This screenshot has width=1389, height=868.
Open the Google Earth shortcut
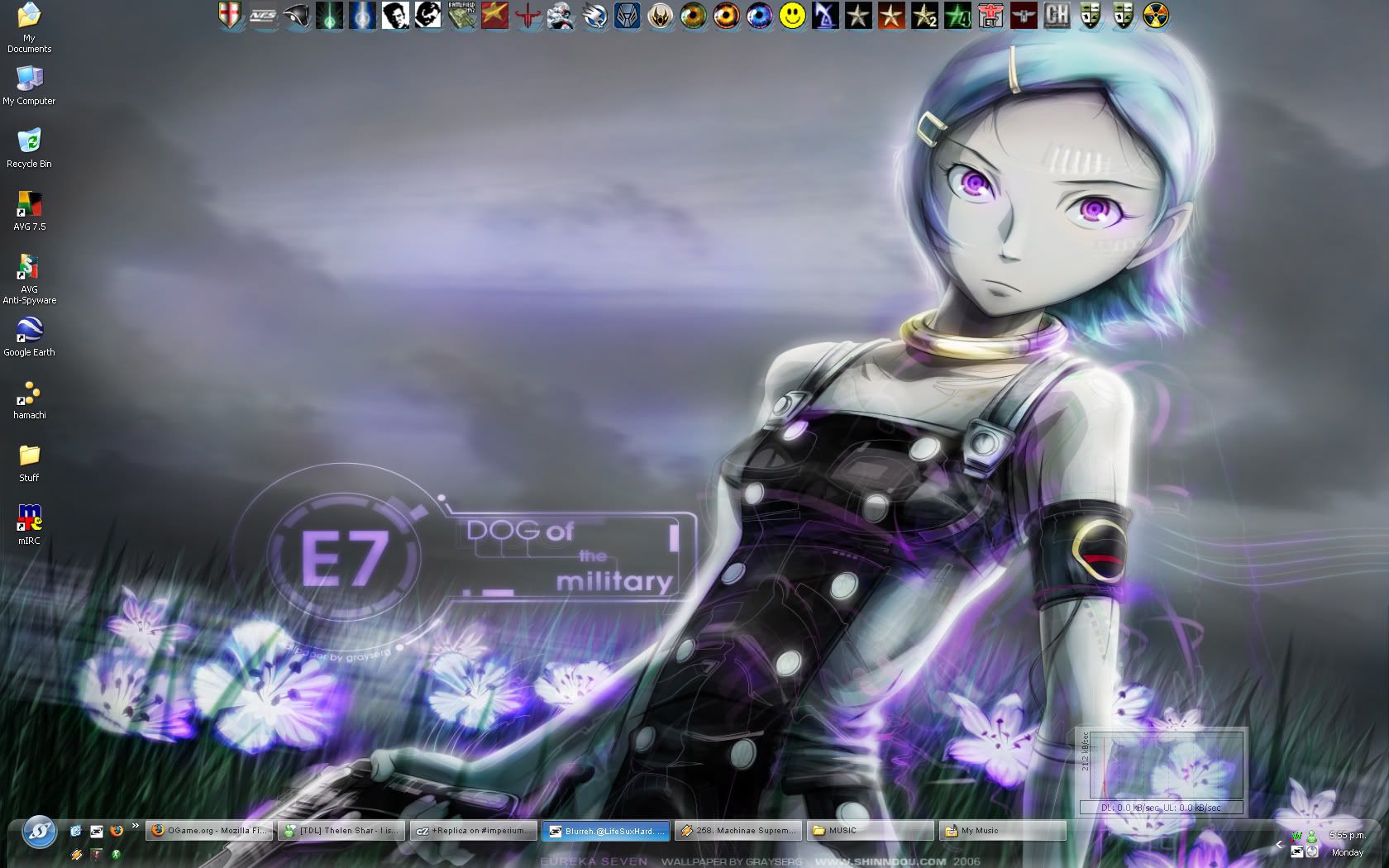[29, 337]
